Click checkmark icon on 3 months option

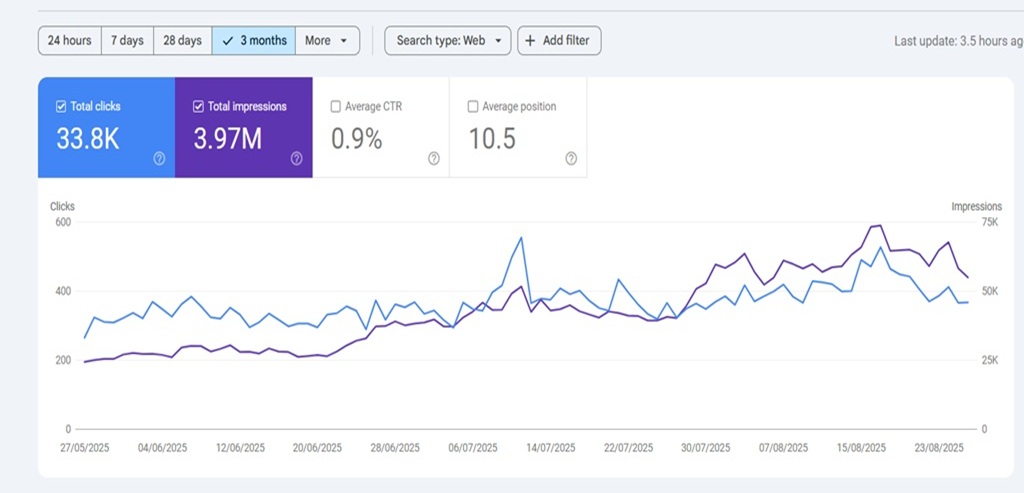(x=227, y=41)
